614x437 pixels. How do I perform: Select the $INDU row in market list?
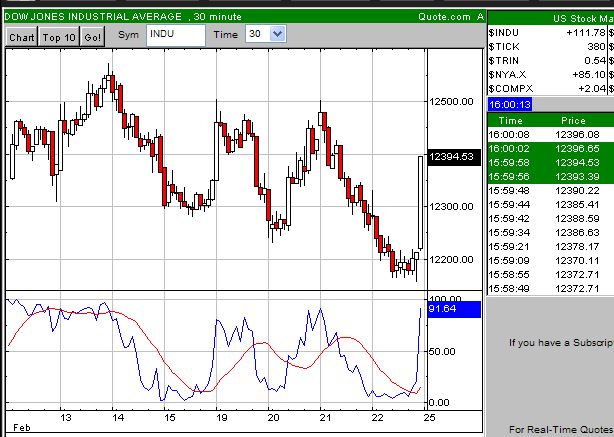[550, 35]
